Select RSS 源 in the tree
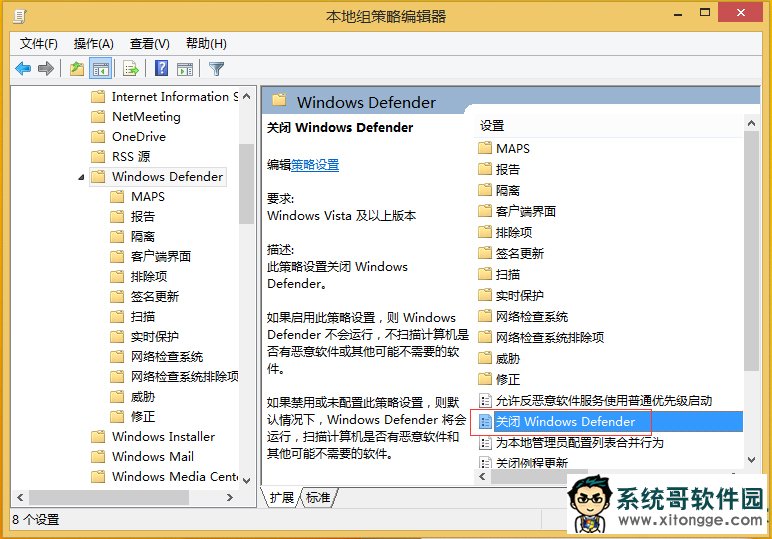 click(x=131, y=157)
